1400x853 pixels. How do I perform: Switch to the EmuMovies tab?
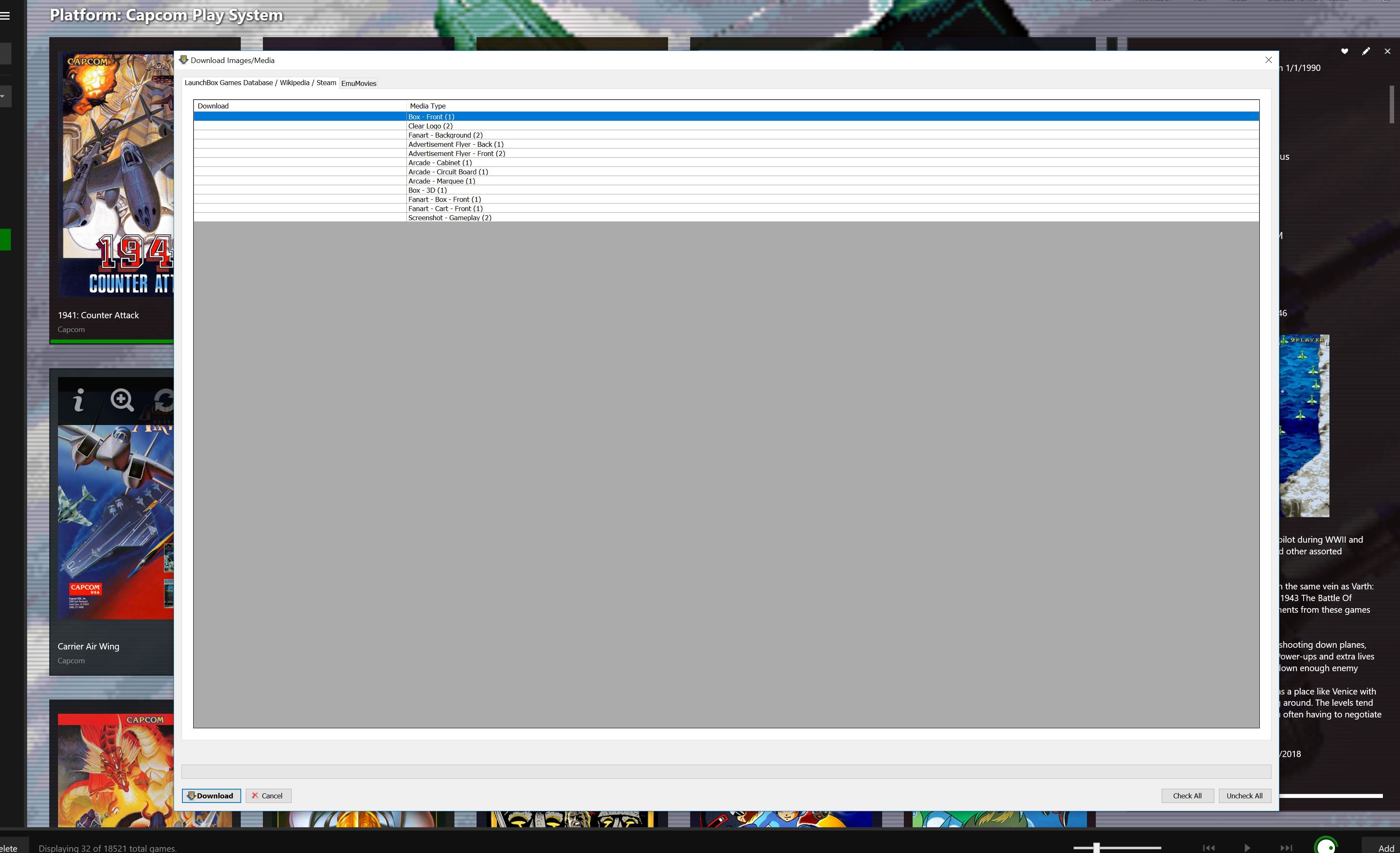(358, 83)
